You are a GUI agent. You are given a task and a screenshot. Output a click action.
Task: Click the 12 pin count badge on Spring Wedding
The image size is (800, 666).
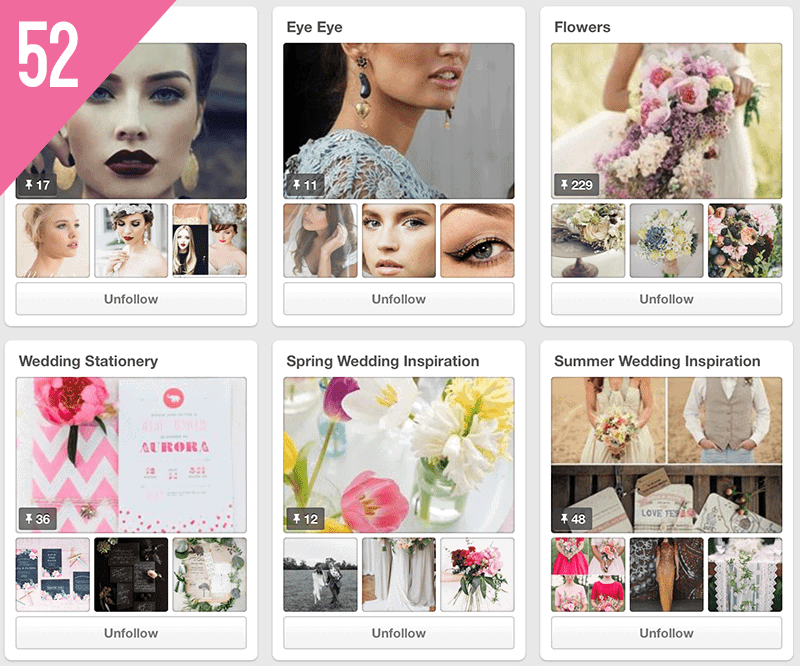[x=303, y=519]
